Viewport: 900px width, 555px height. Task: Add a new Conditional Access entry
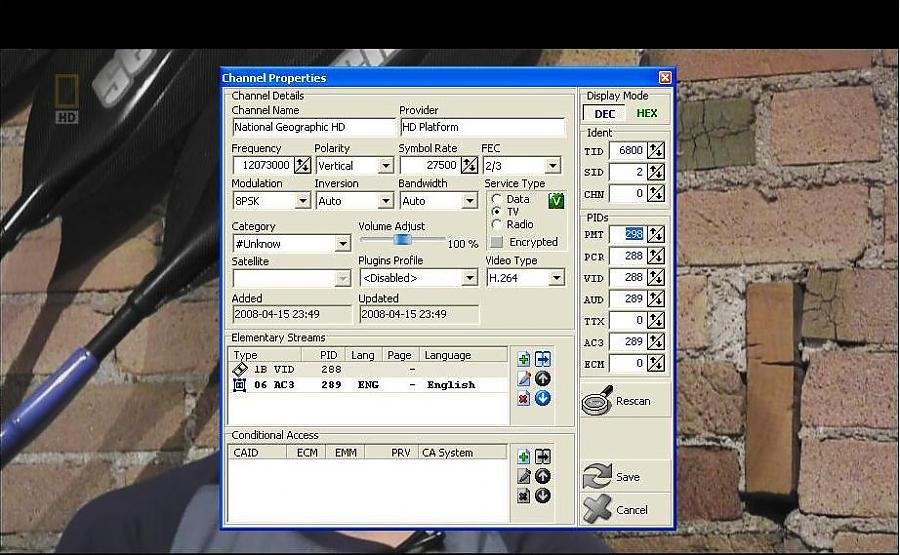click(523, 457)
